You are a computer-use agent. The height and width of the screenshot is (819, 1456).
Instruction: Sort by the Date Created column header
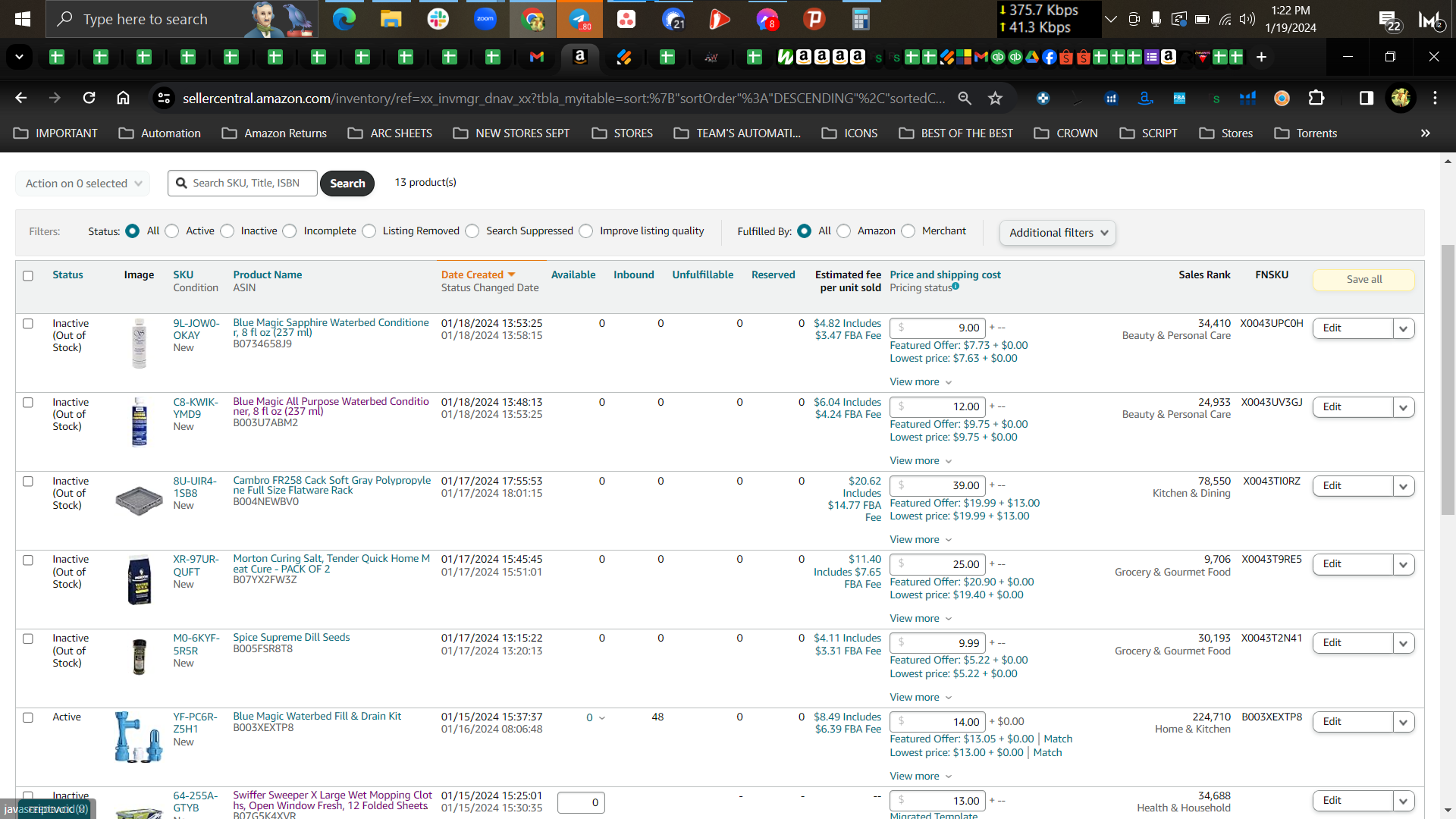(478, 275)
